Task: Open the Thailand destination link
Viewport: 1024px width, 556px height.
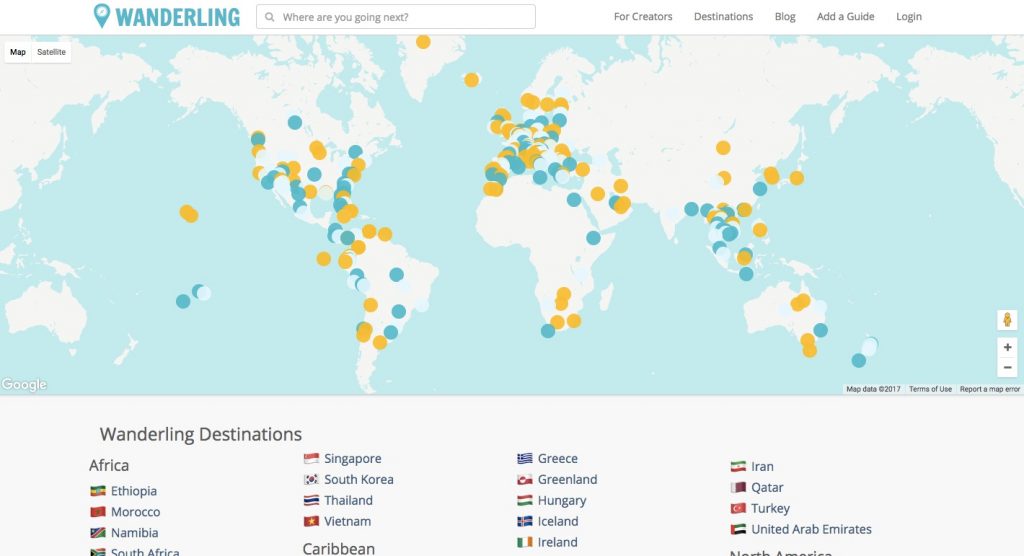Action: pyautogui.click(x=348, y=500)
